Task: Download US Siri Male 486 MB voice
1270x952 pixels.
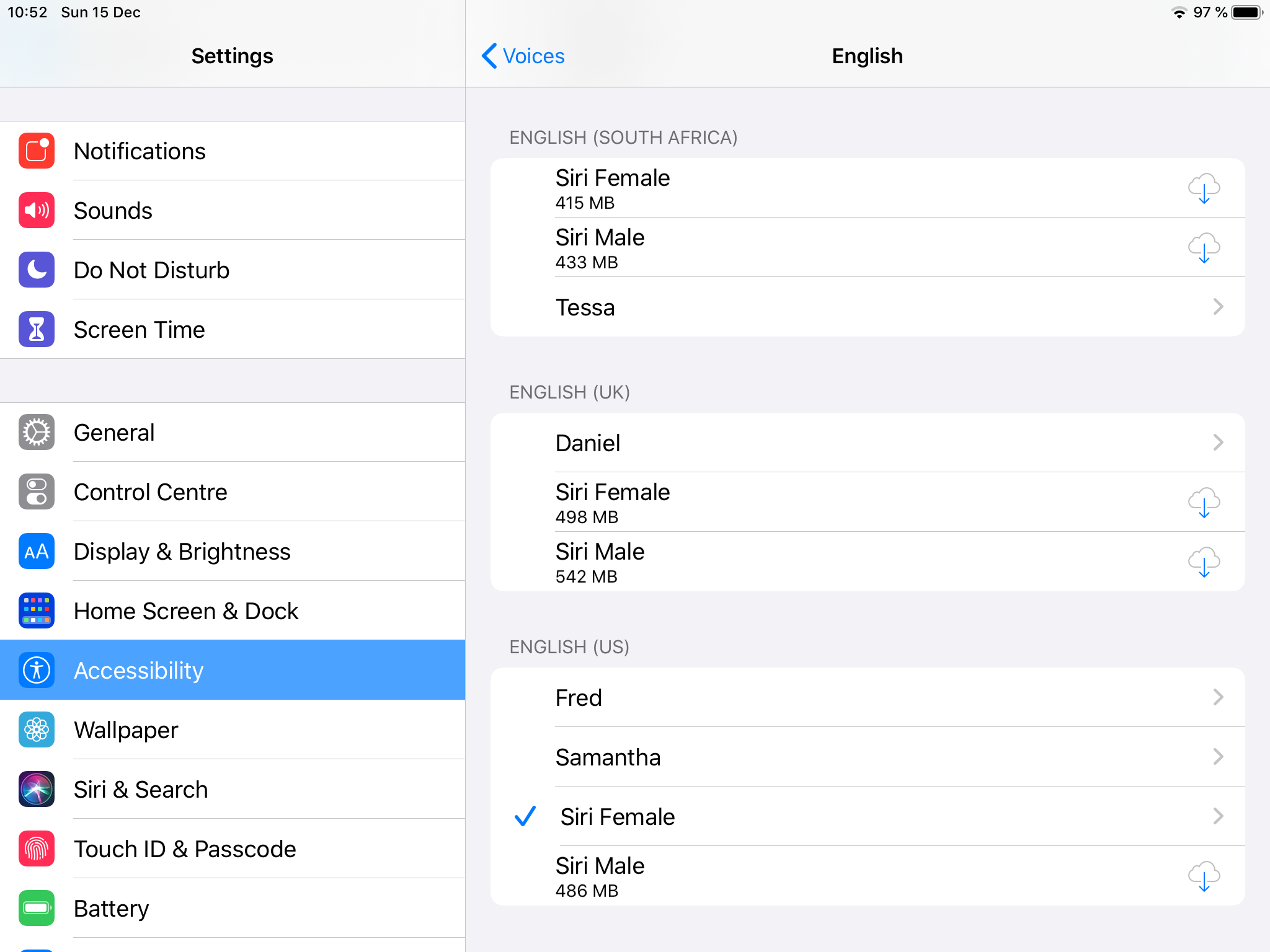Action: [x=1204, y=876]
